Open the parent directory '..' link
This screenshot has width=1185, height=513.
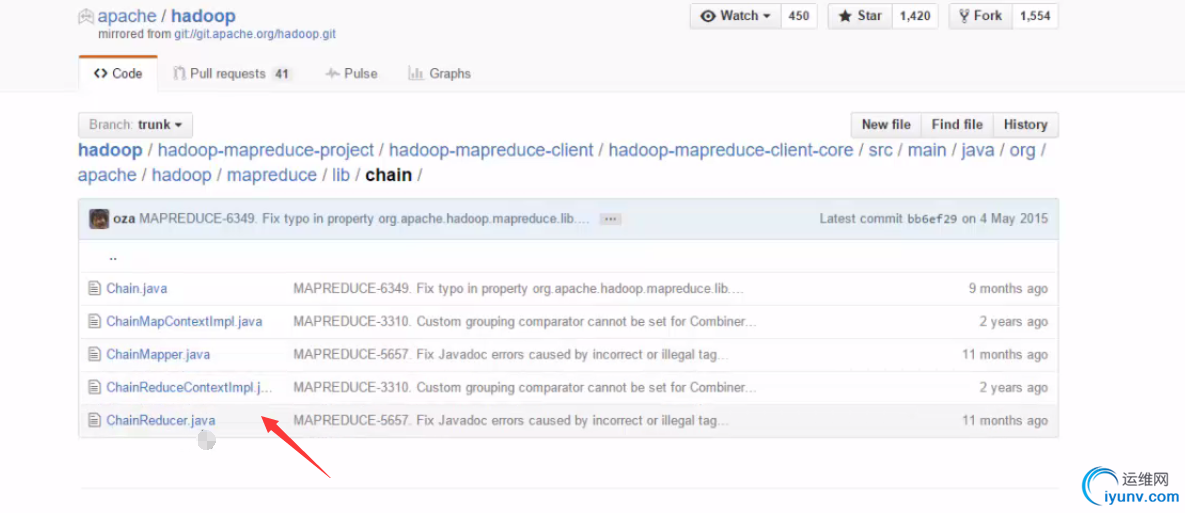[113, 257]
